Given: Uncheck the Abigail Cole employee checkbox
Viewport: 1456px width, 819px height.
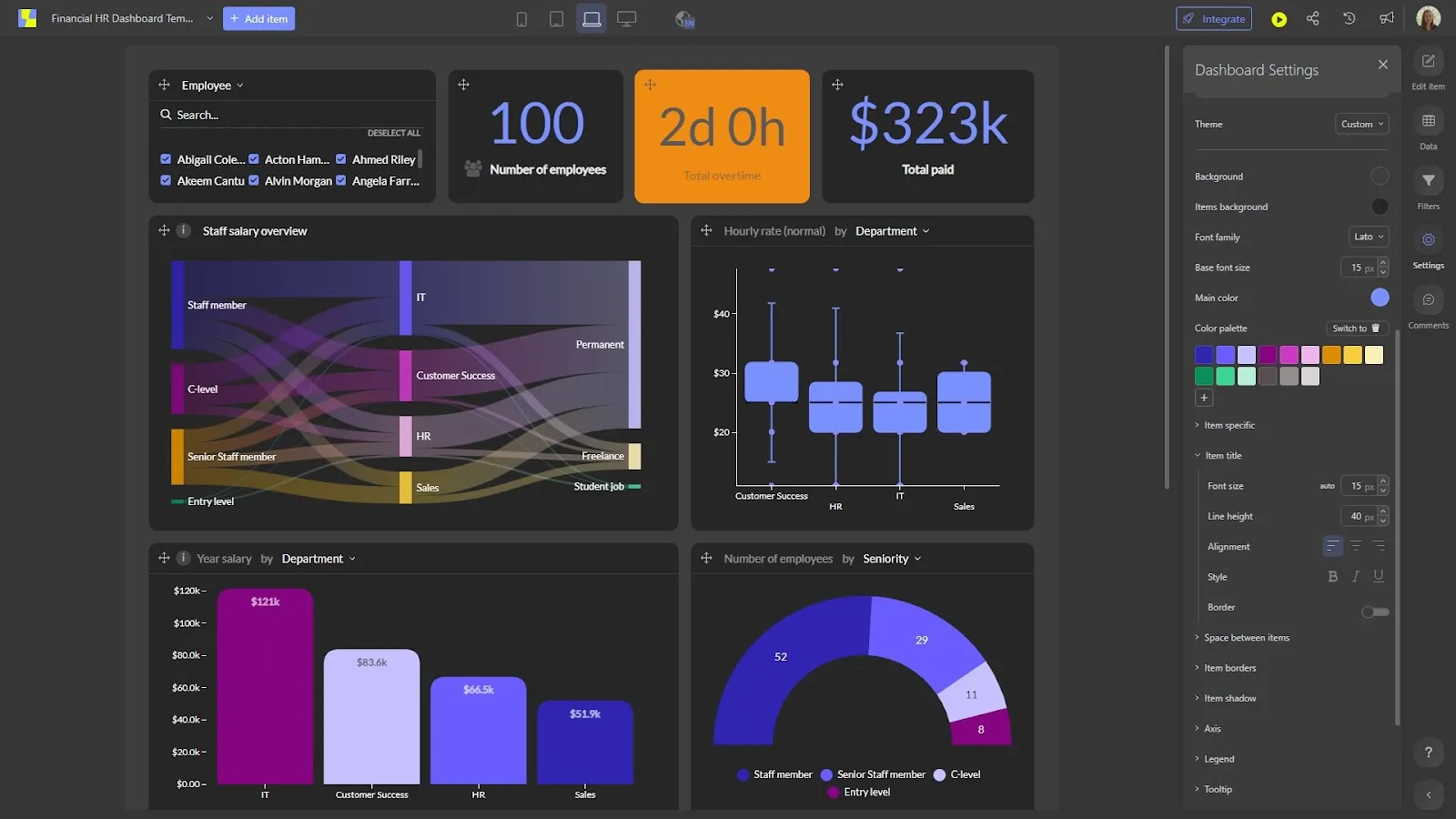Looking at the screenshot, I should (x=166, y=159).
